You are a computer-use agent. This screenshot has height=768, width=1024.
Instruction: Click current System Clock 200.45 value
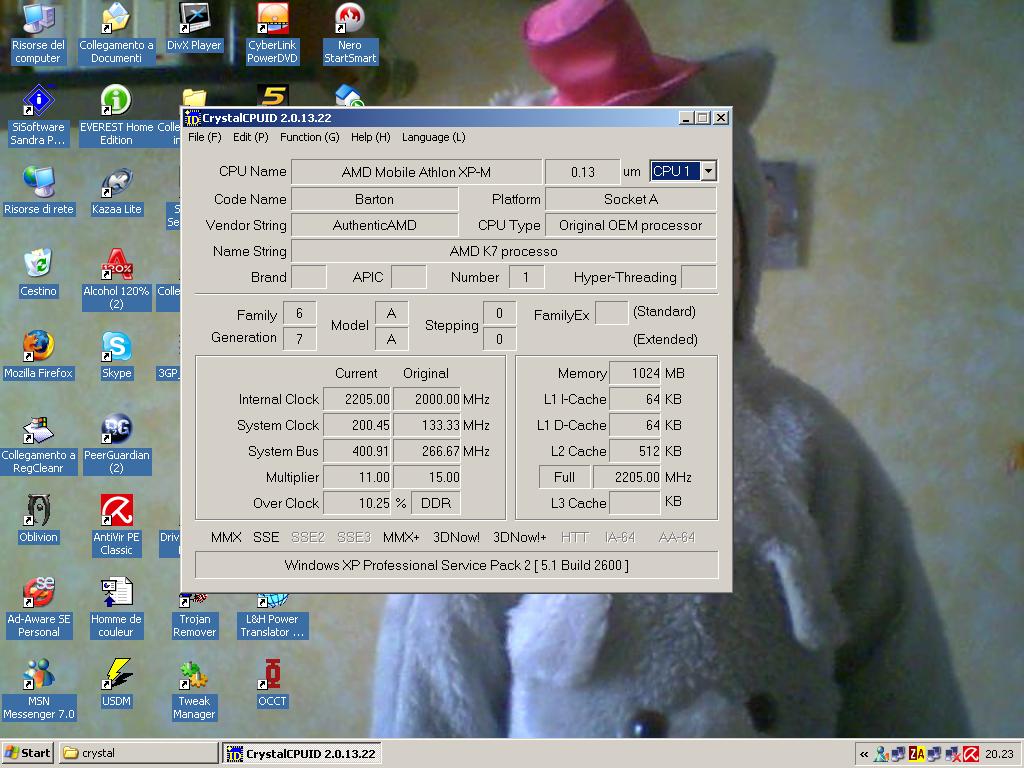(357, 425)
